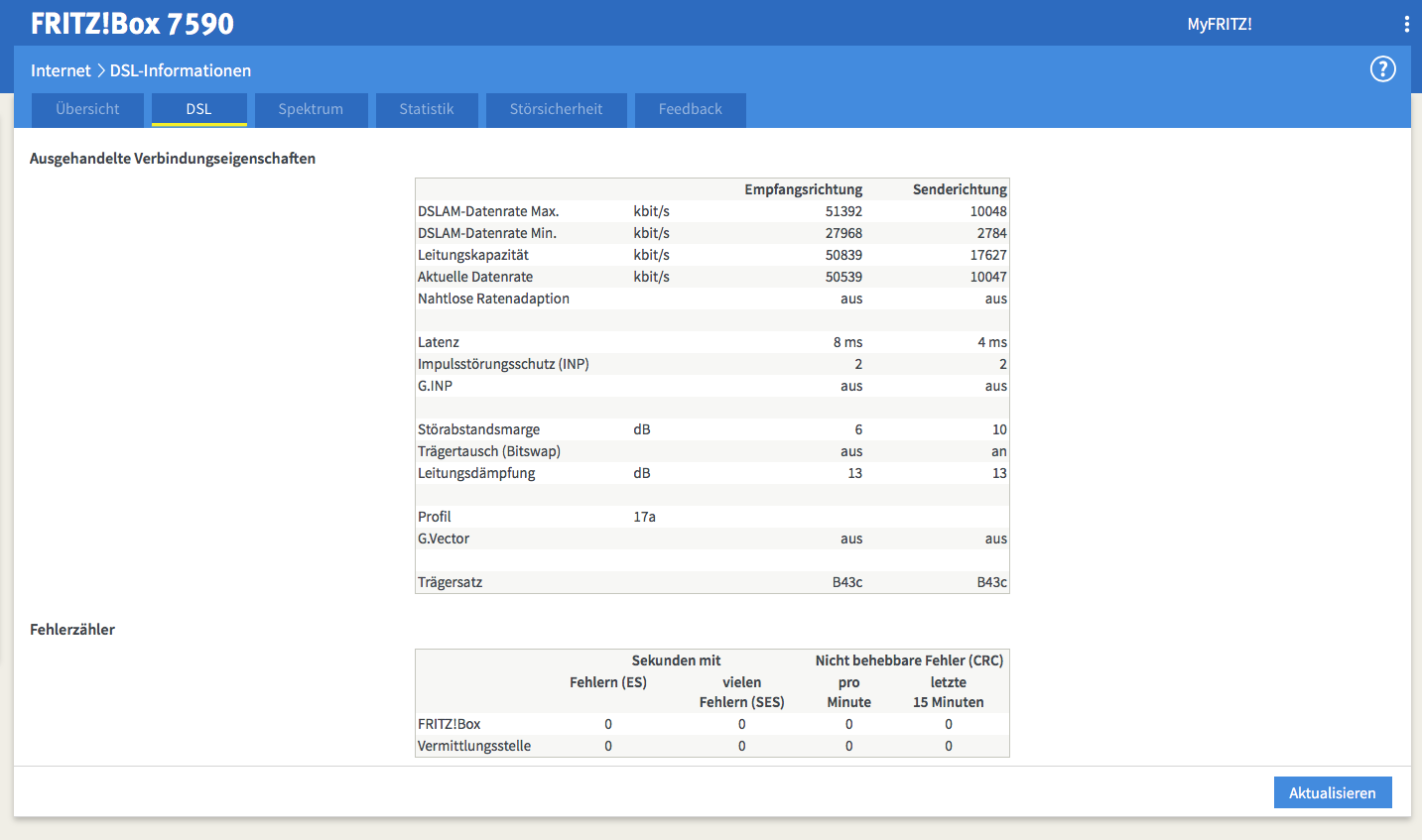
Task: Select the Störabstandsmarge send value 10
Action: [x=999, y=429]
